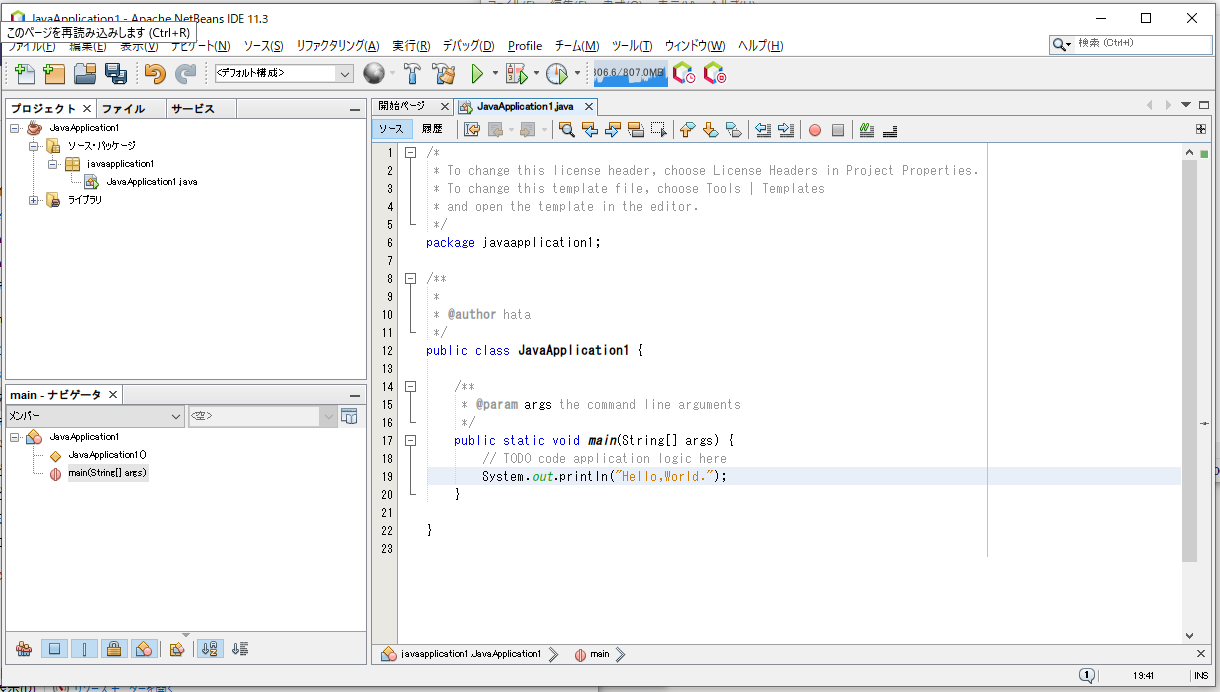Switch to the Start Page tab
The height and width of the screenshot is (692, 1220).
pos(402,106)
